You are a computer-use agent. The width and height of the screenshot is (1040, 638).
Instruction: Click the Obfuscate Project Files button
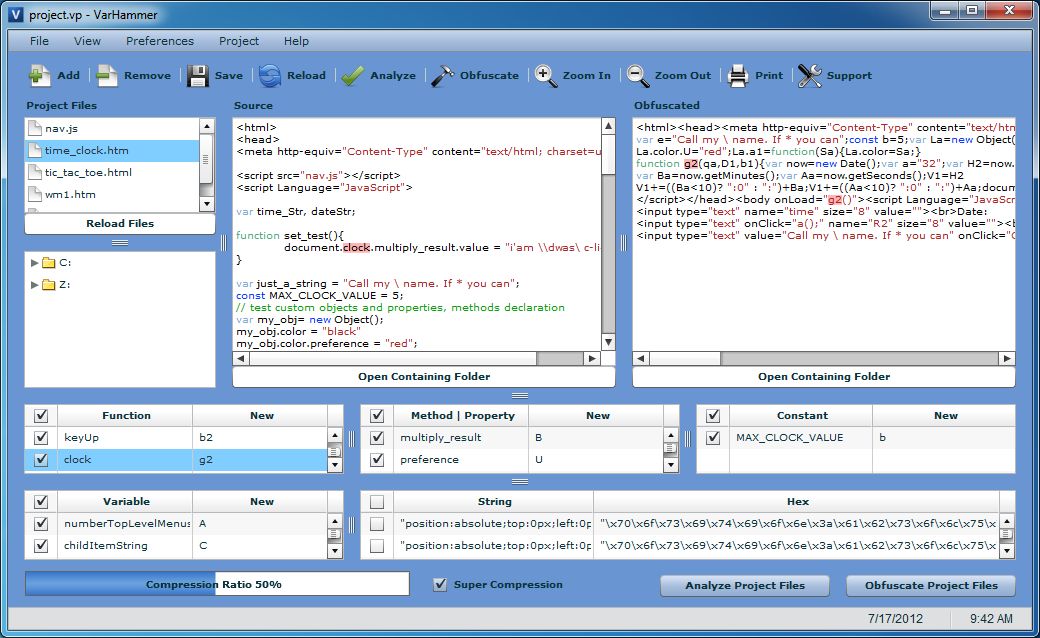[931, 586]
